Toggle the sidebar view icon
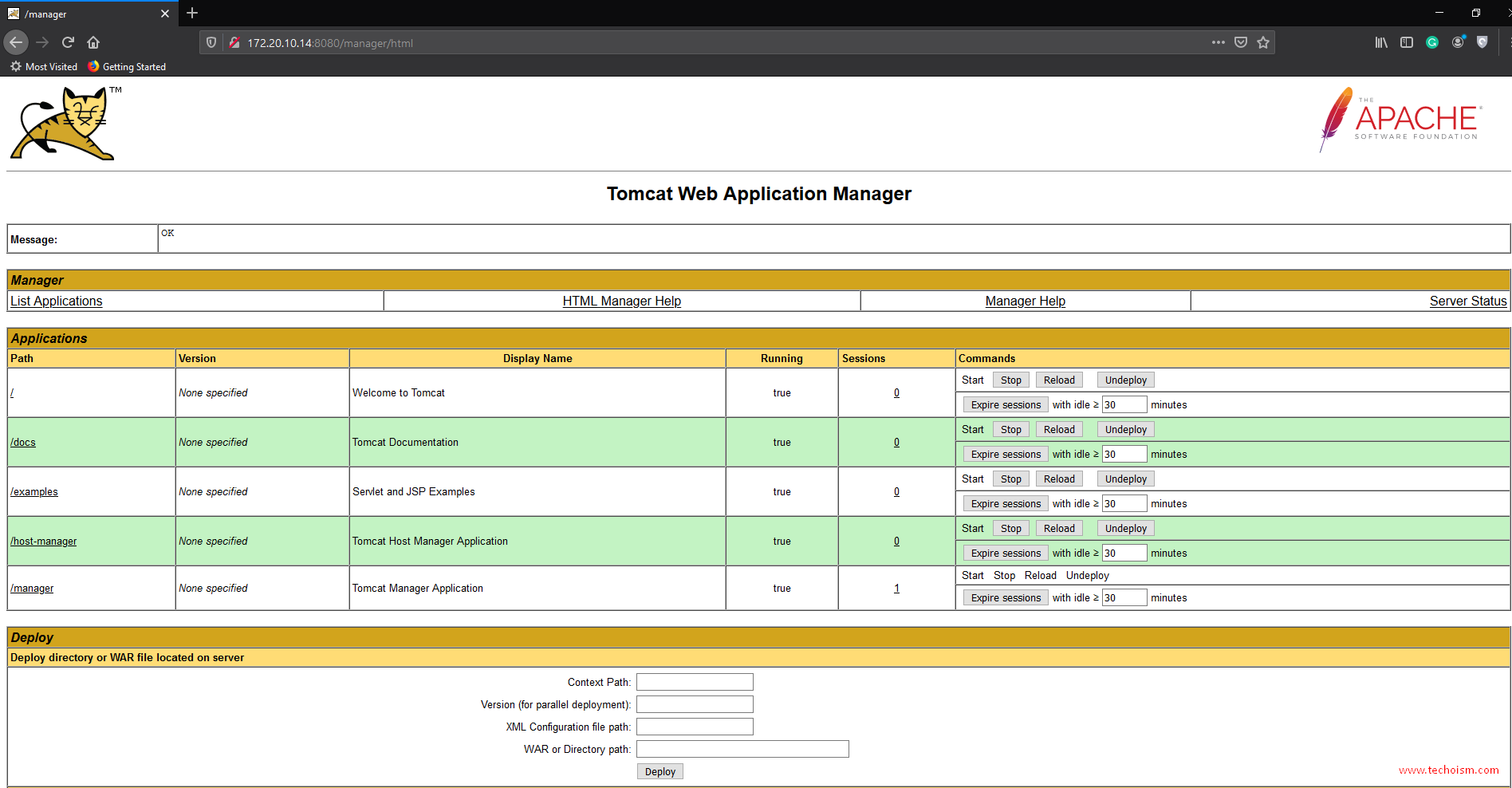Viewport: 1512px width, 788px height. click(1407, 42)
